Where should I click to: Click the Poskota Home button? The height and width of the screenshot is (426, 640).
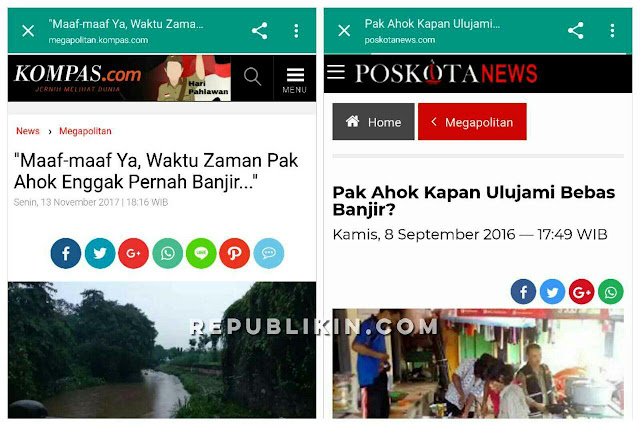tap(373, 122)
